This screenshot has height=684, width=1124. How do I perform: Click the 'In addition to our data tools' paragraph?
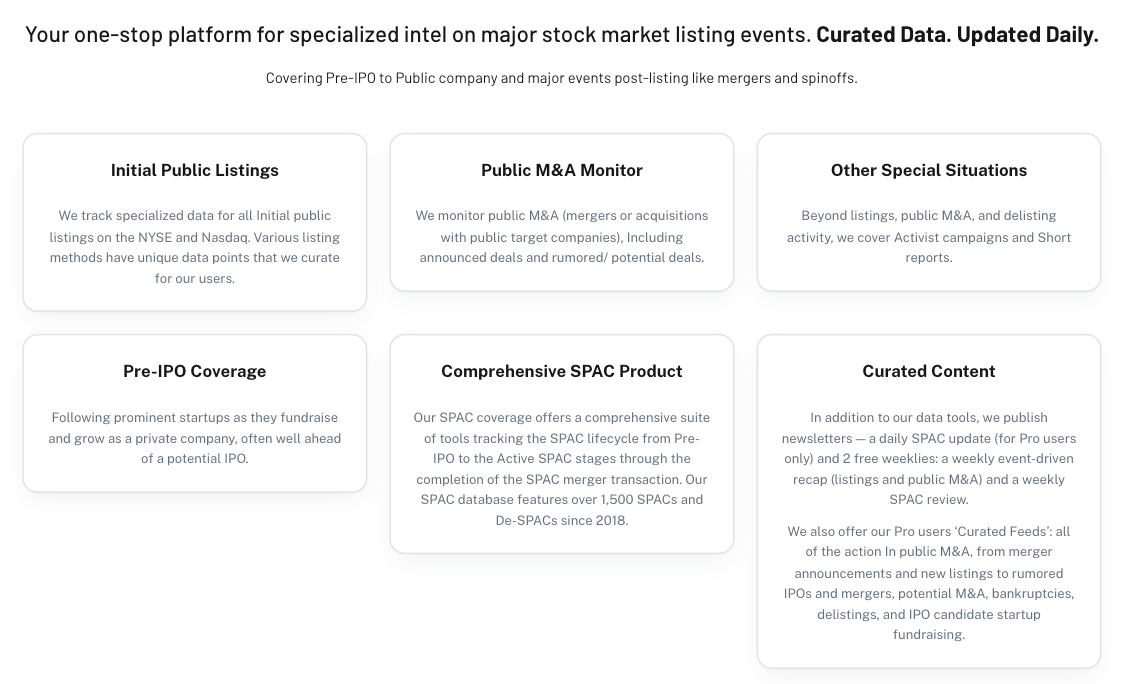(928, 458)
